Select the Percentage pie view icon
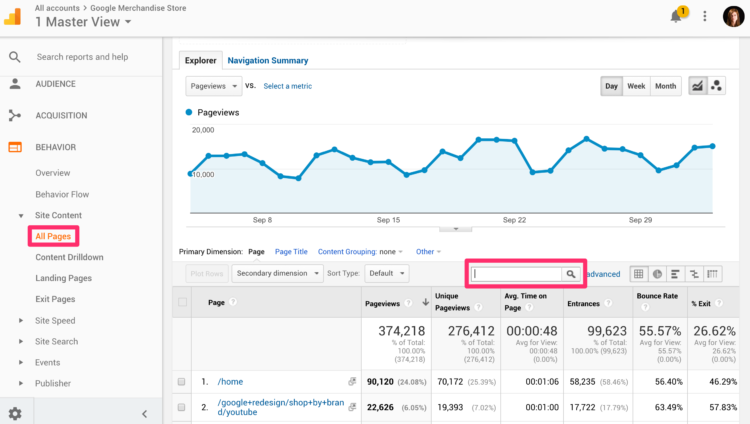The height and width of the screenshot is (424, 750). click(657, 274)
